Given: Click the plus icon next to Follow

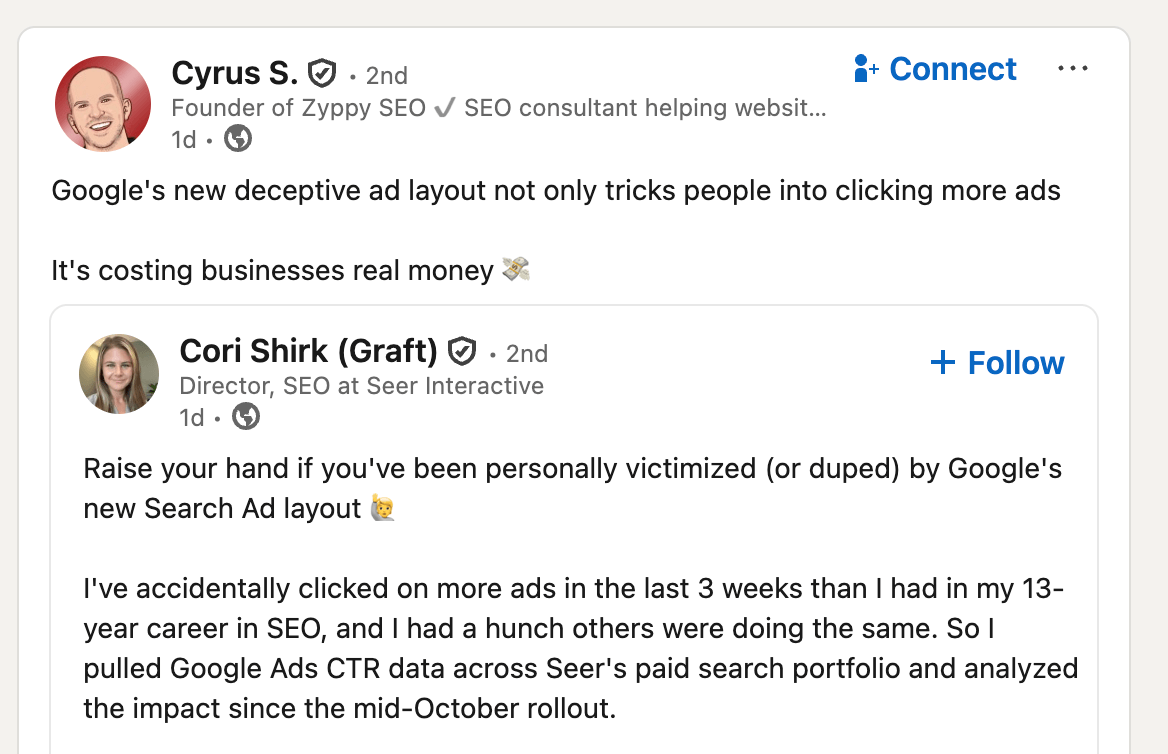Looking at the screenshot, I should 943,362.
